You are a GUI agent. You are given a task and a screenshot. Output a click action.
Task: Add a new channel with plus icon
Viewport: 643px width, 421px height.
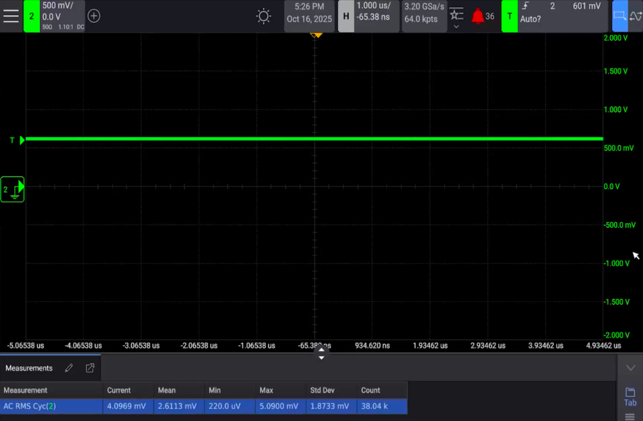click(x=94, y=16)
